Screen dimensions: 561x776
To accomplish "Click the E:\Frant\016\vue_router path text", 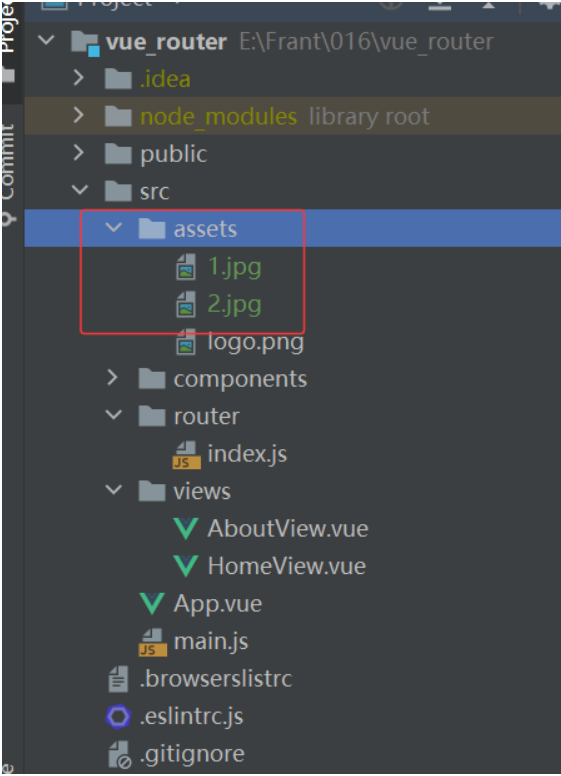I will (x=367, y=42).
